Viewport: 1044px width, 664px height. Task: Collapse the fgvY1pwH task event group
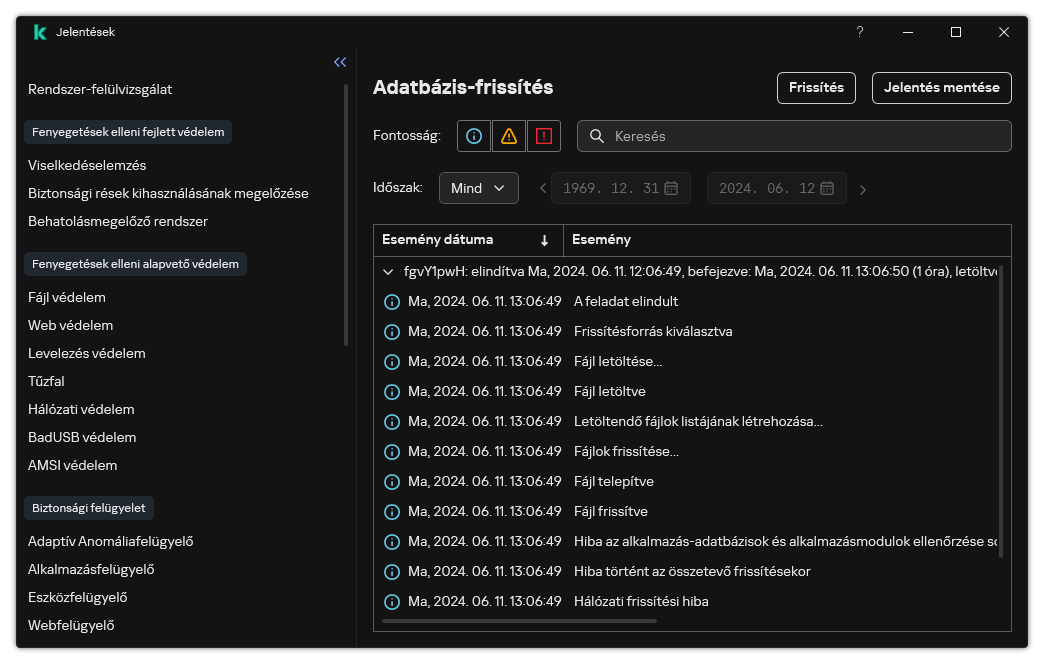388,271
